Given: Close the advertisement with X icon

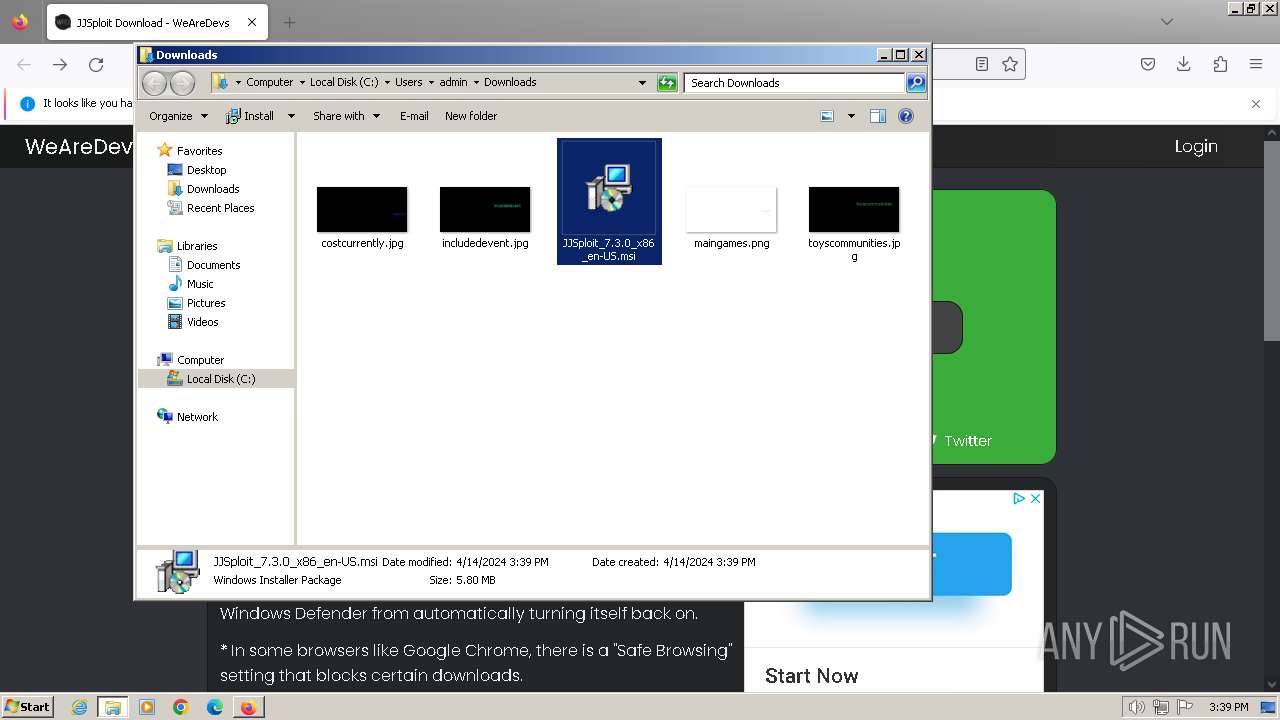Looking at the screenshot, I should pyautogui.click(x=1036, y=498).
